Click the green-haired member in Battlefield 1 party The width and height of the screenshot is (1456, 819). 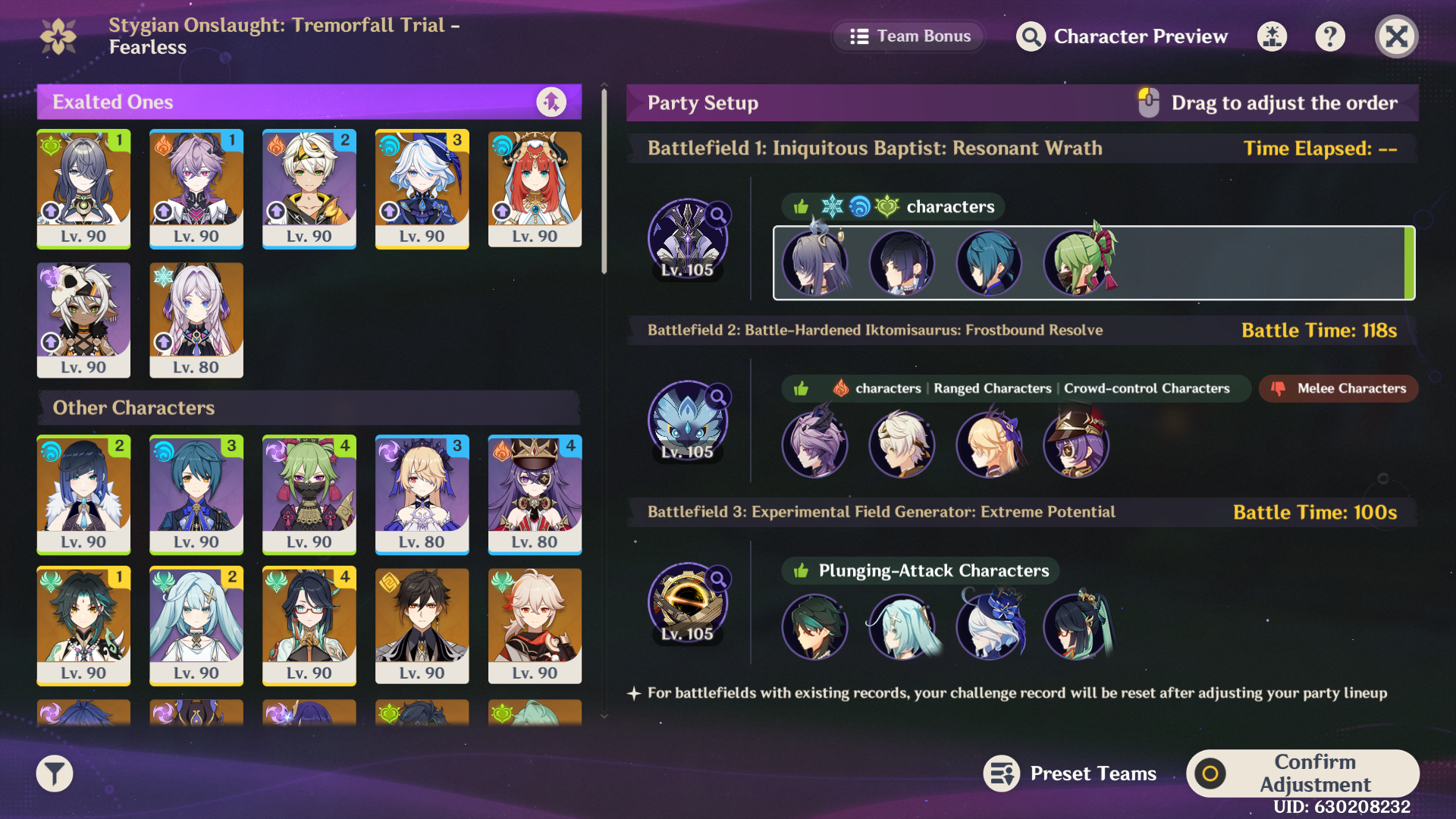pos(1077,262)
